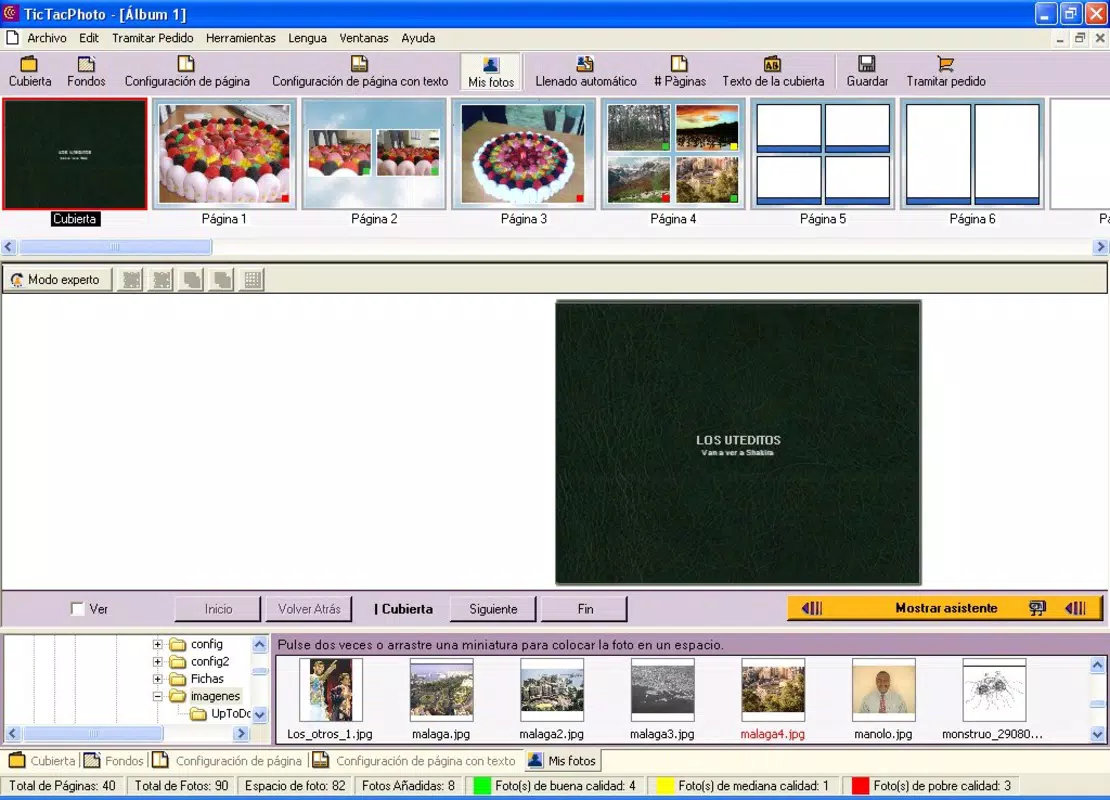Select Mis fotos in top toolbar
The width and height of the screenshot is (1110, 800).
pos(491,72)
